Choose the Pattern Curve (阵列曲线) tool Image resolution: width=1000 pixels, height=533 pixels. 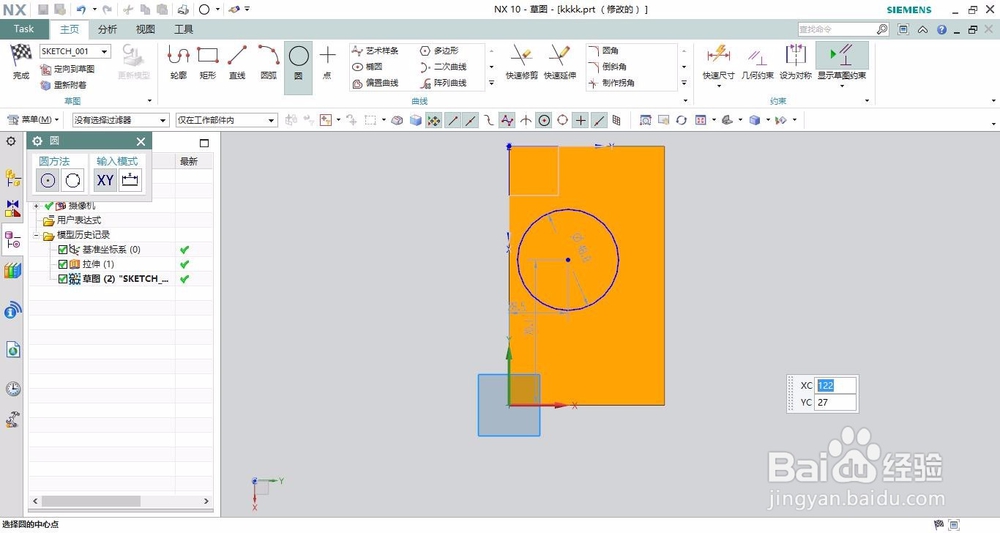pyautogui.click(x=443, y=83)
